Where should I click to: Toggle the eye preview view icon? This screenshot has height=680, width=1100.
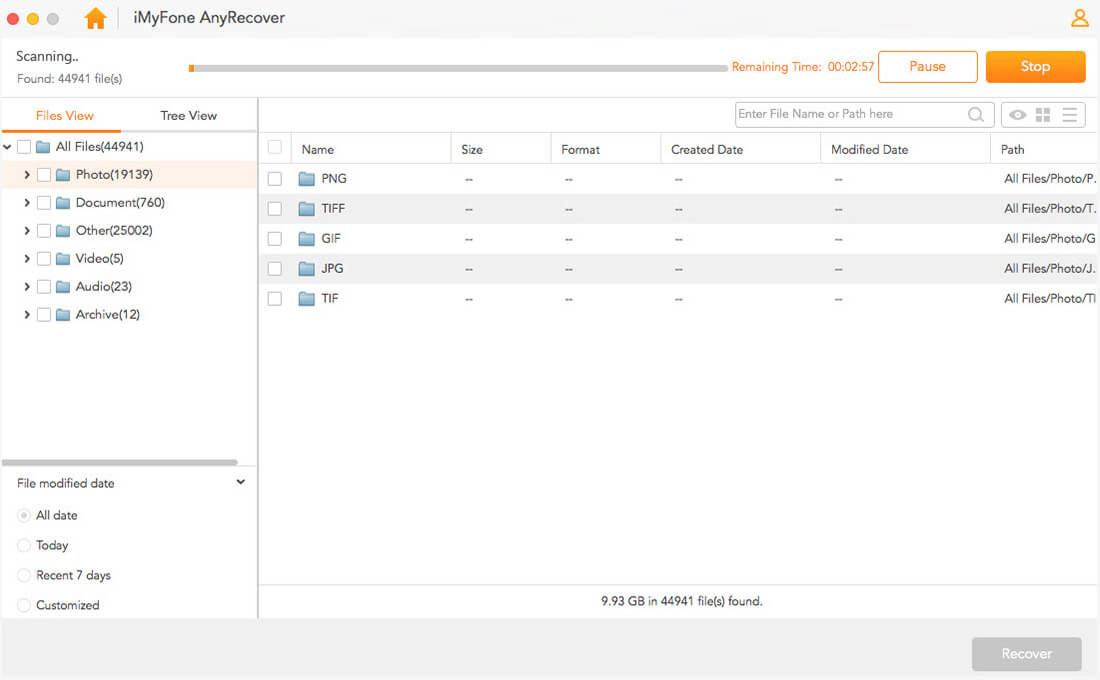(1017, 115)
